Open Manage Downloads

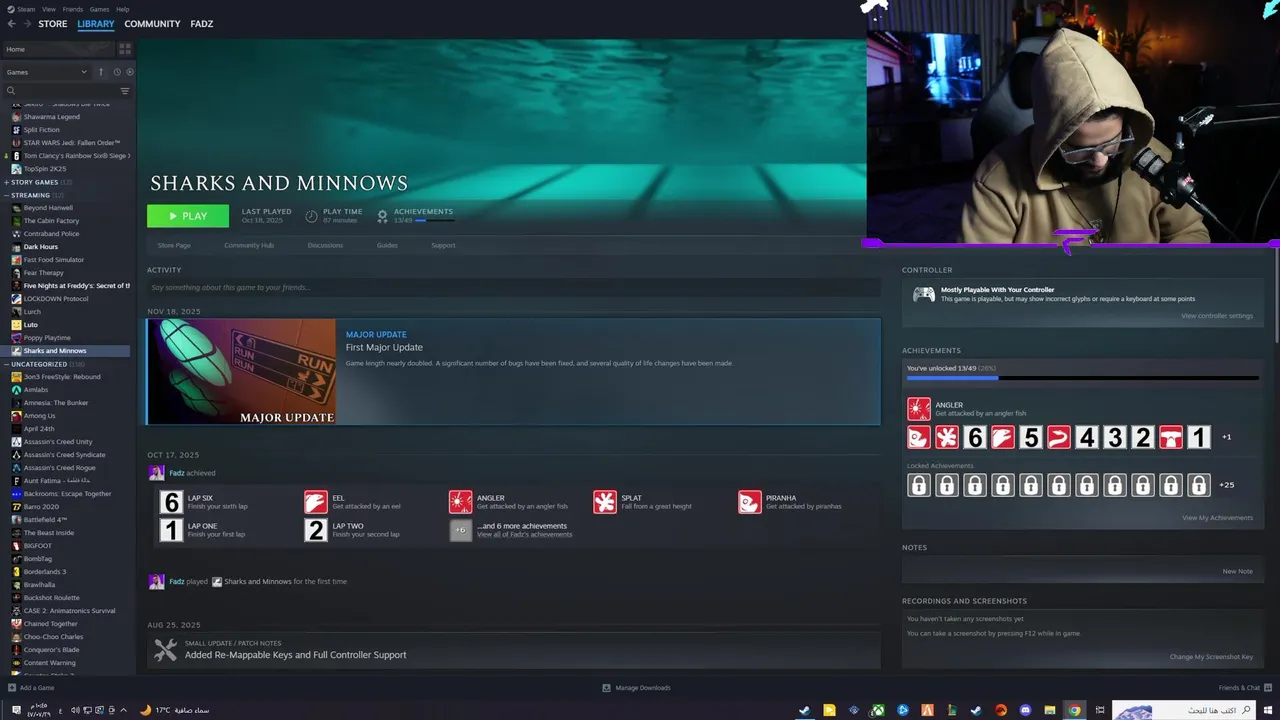coord(636,688)
